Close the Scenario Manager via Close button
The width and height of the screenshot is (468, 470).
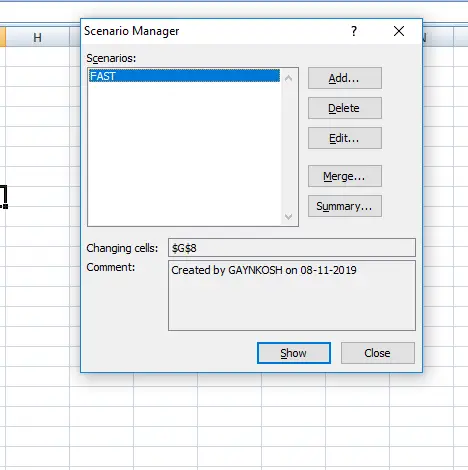coord(378,353)
